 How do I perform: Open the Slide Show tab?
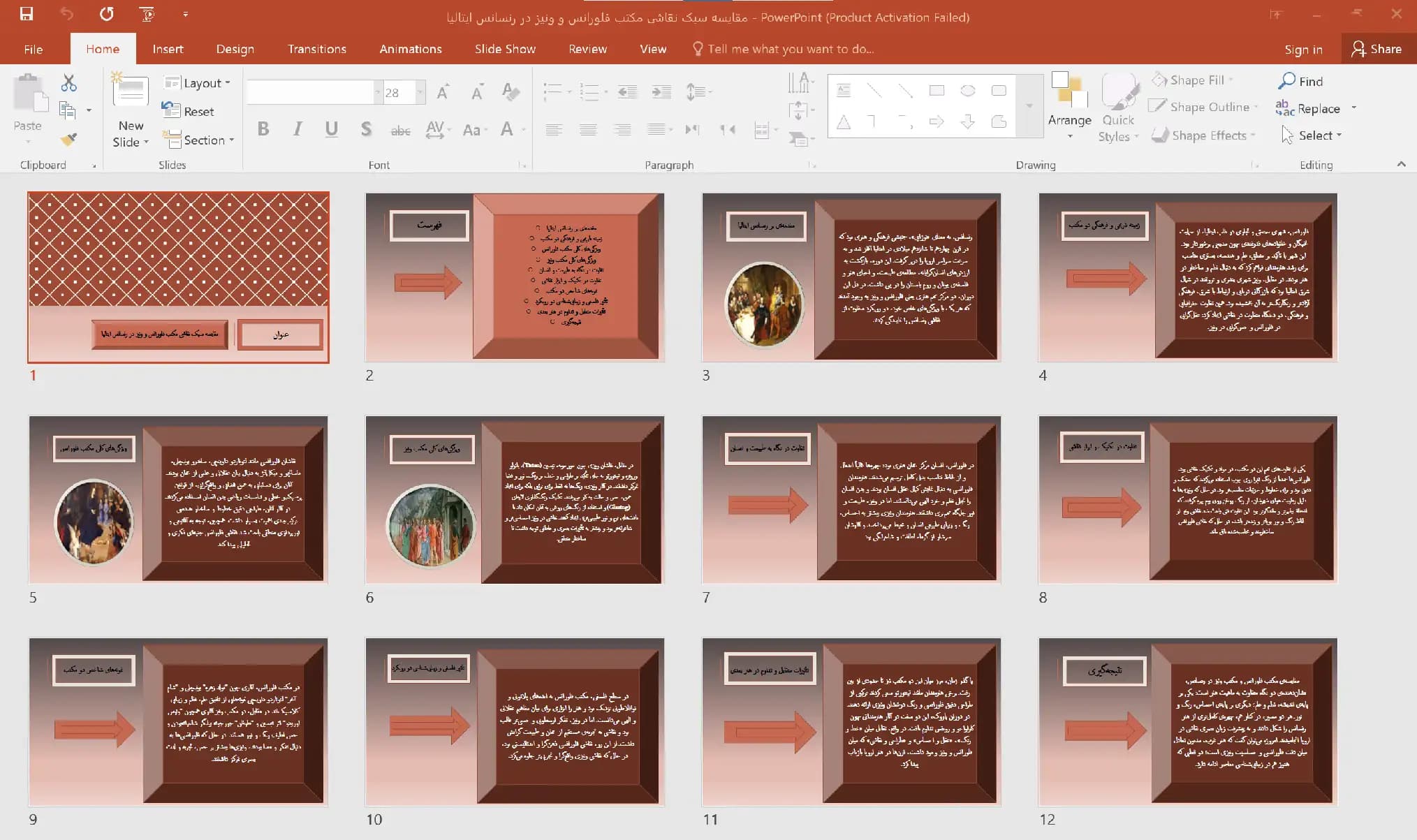pos(505,49)
